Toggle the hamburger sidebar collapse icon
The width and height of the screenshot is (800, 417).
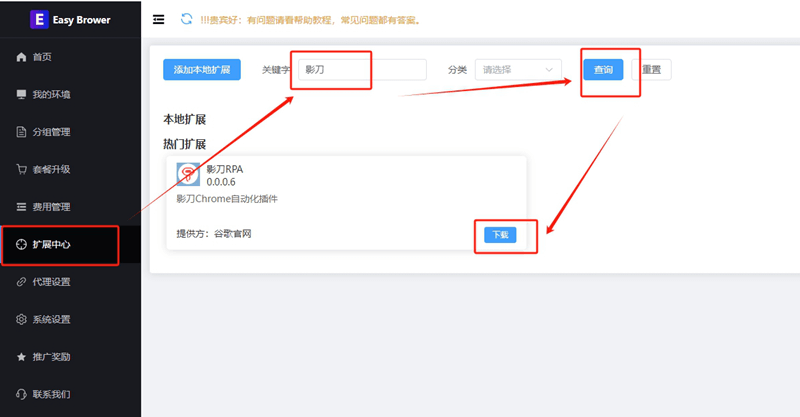(159, 20)
